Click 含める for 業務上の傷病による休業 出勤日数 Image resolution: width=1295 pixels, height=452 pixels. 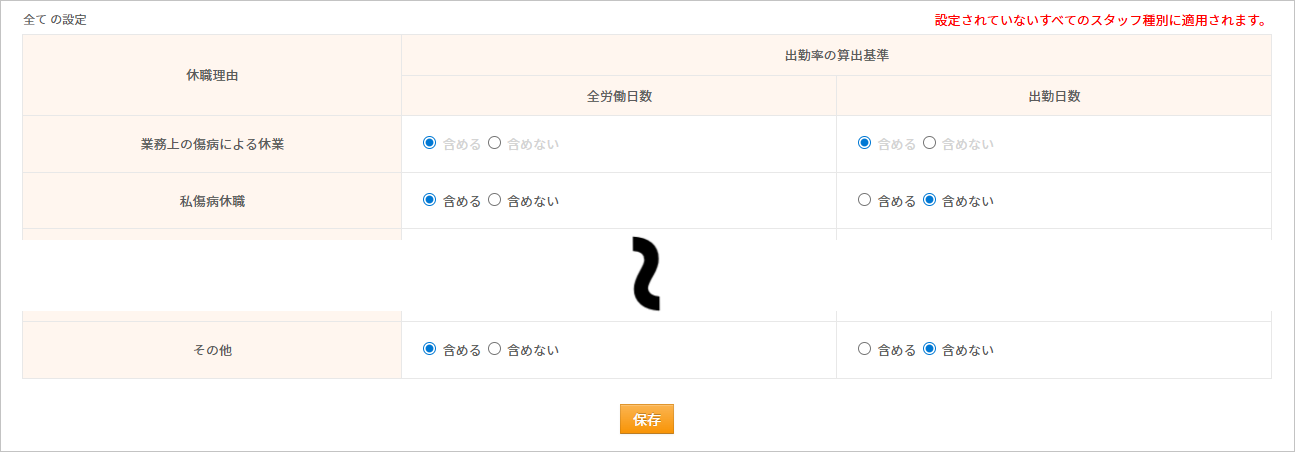click(x=865, y=143)
